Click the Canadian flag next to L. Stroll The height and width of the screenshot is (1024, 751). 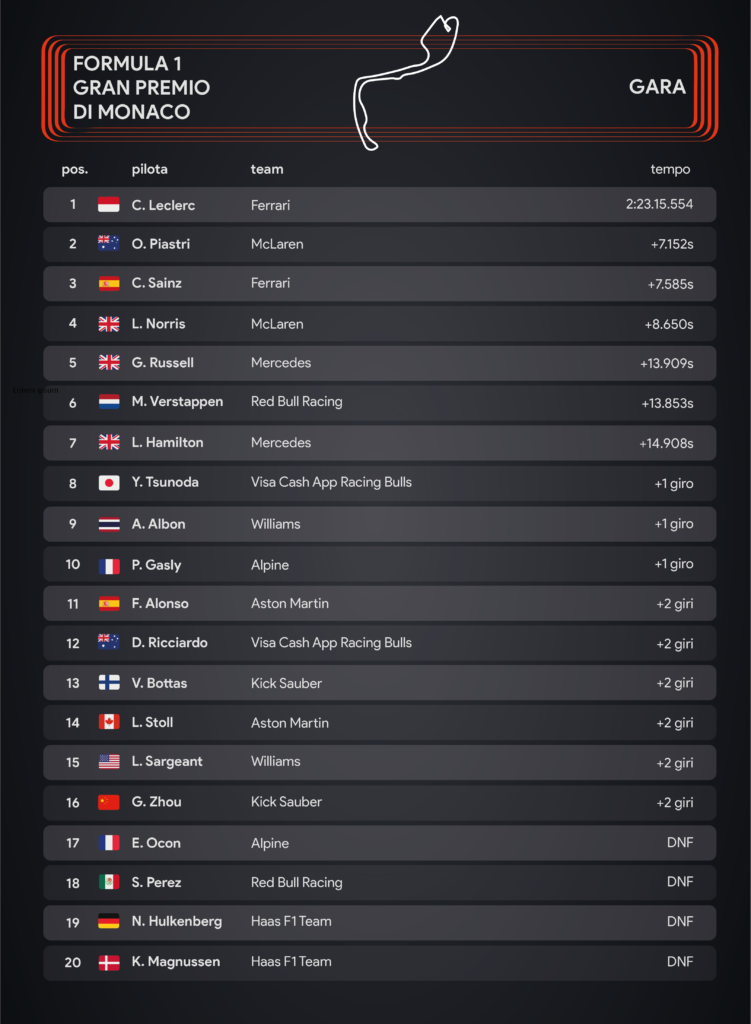pos(109,723)
